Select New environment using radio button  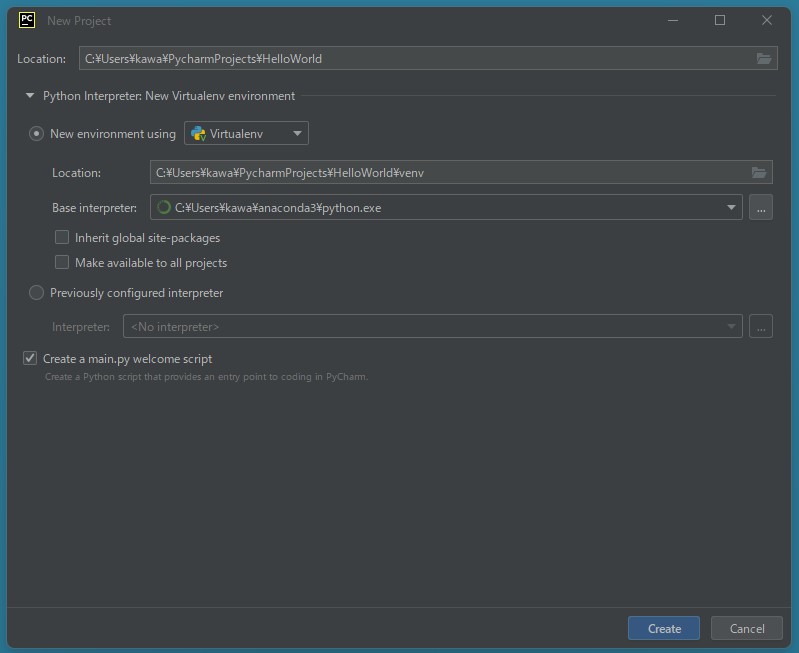[36, 134]
